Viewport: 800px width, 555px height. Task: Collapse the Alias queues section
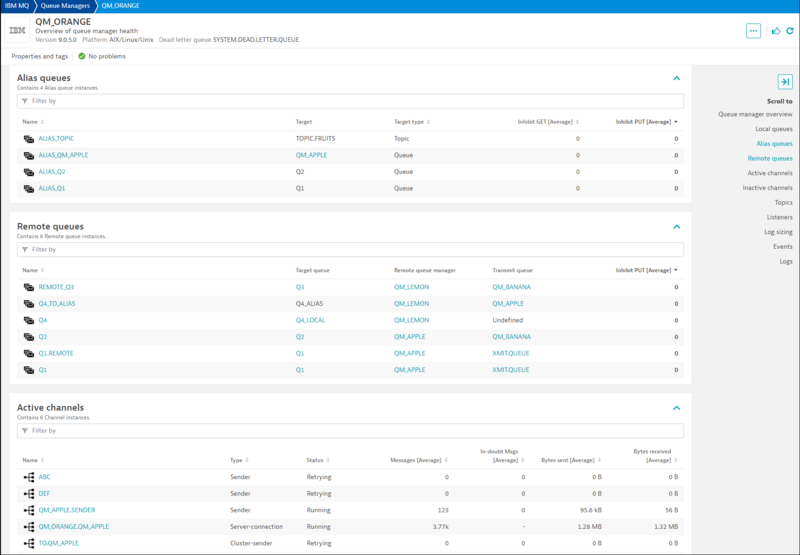coord(676,78)
